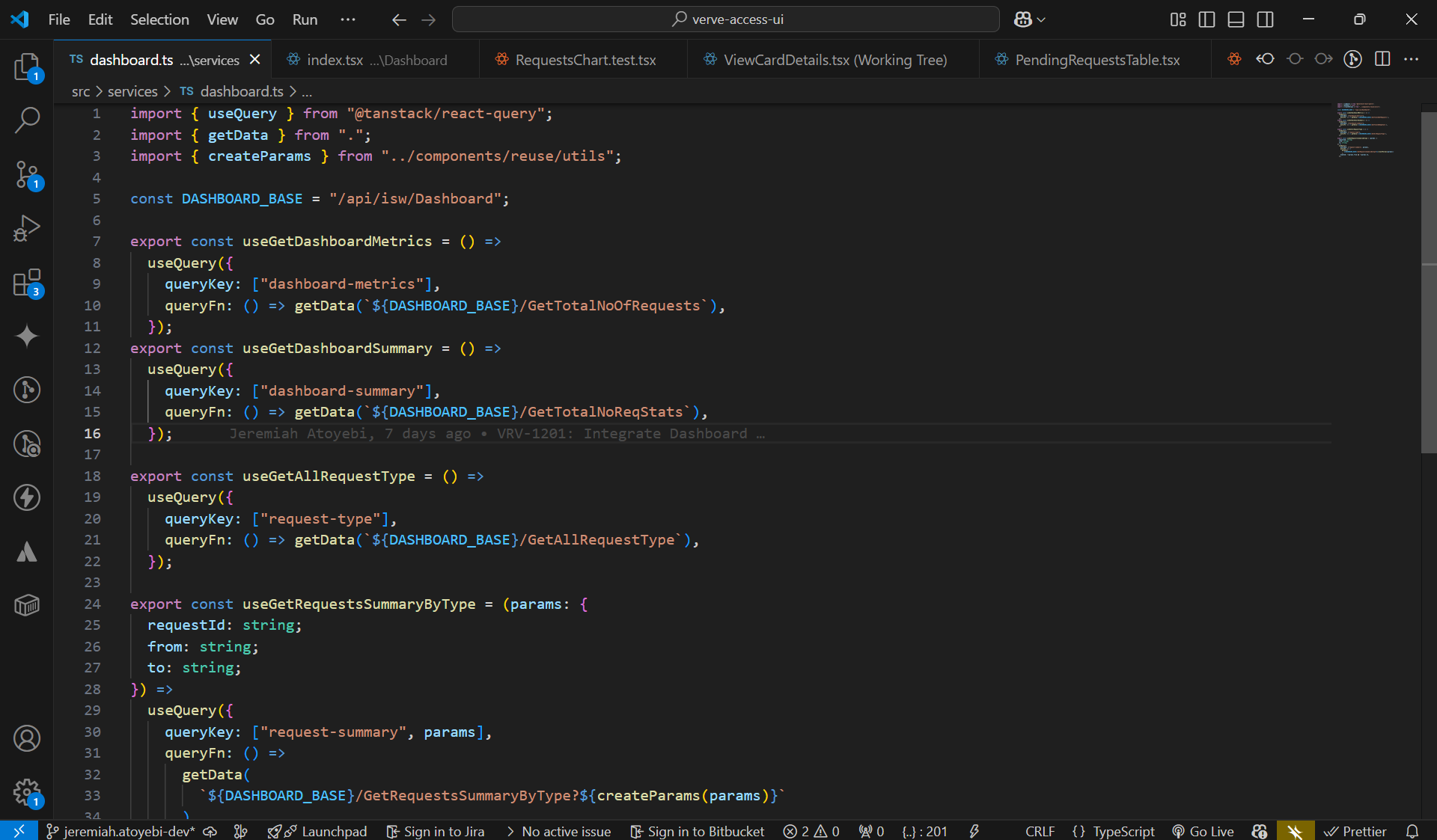Open the Search view icon
The image size is (1437, 840).
tap(27, 120)
